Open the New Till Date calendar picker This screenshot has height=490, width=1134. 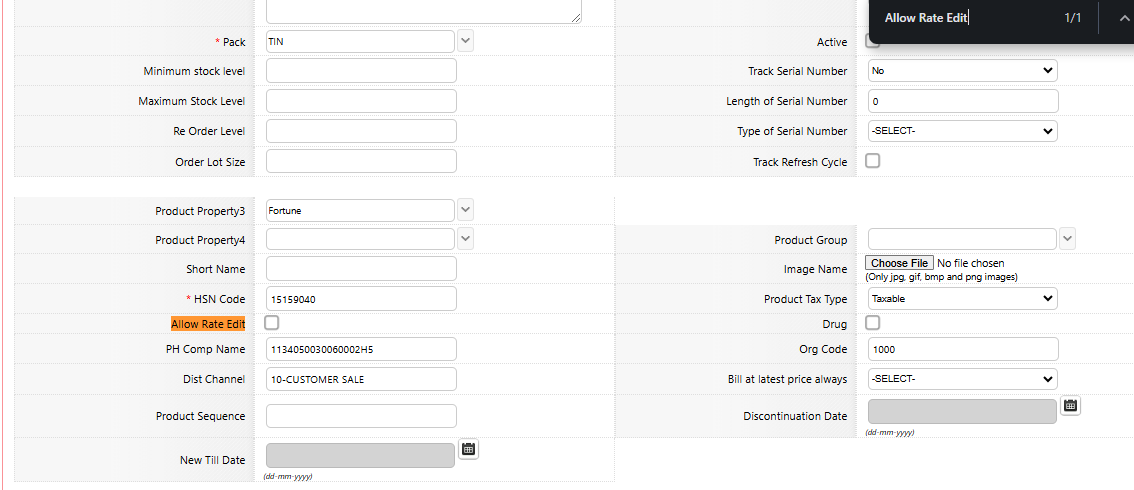pyautogui.click(x=468, y=449)
